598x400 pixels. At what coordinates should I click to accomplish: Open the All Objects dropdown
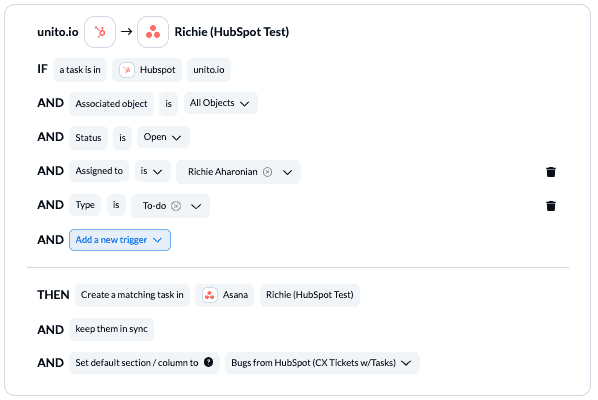221,103
